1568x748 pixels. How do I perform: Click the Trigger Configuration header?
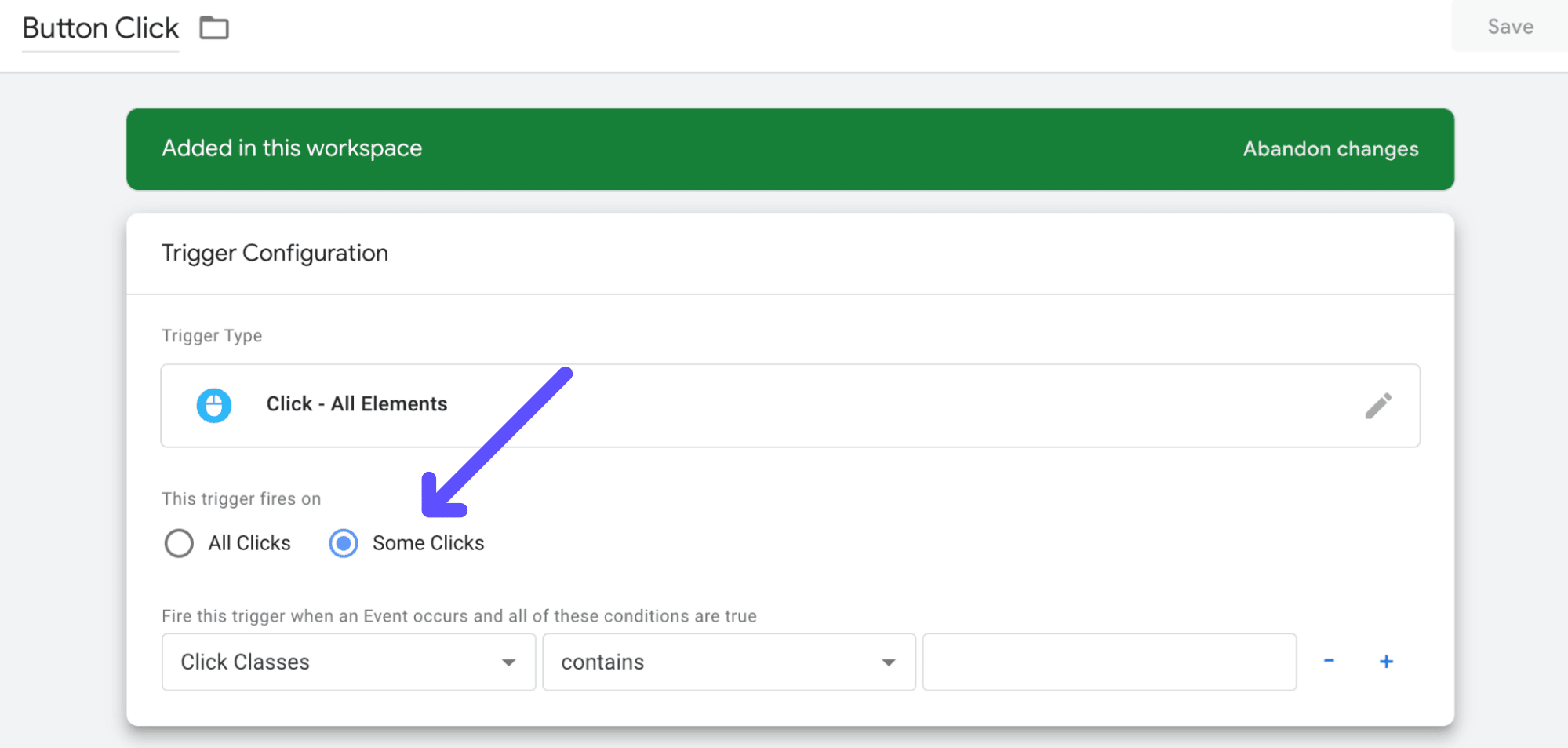tap(275, 253)
